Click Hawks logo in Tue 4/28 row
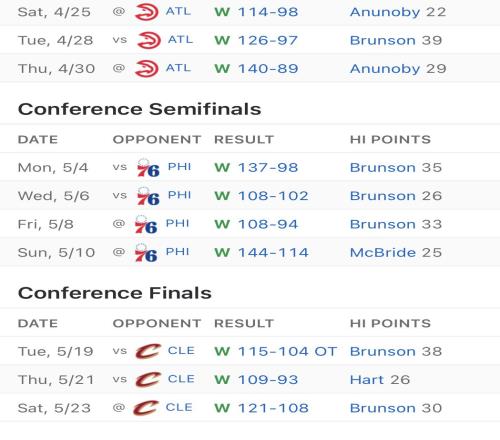The width and height of the screenshot is (500, 440). tap(149, 40)
